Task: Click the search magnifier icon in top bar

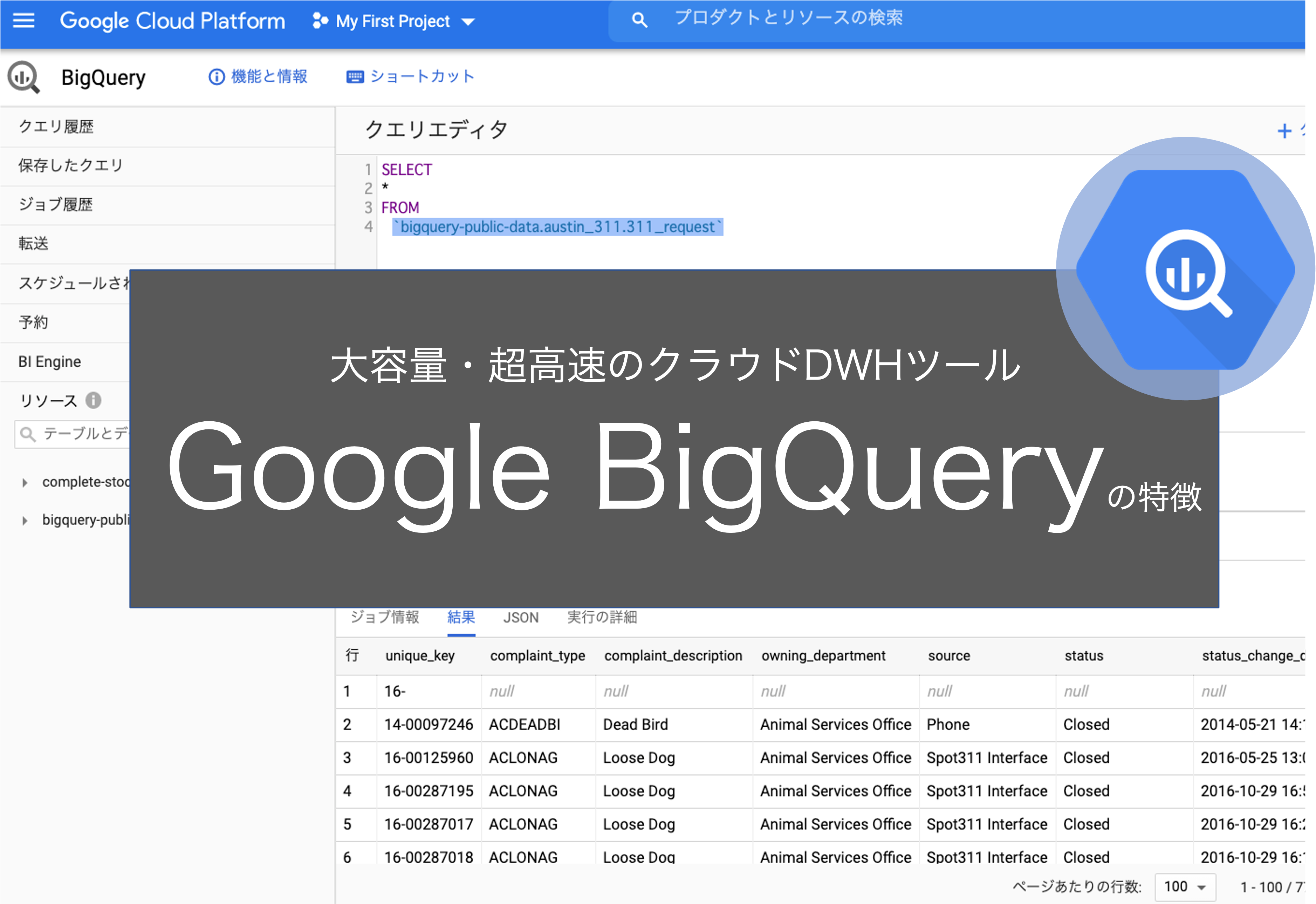Action: tap(639, 20)
